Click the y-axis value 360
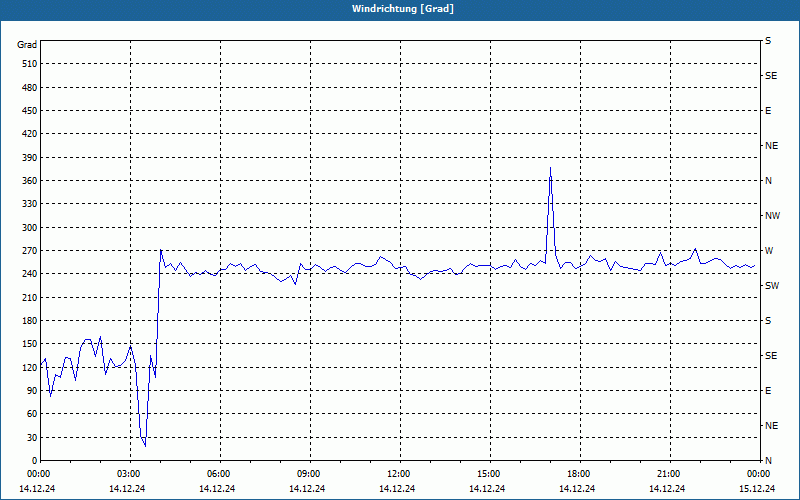This screenshot has height=500, width=800. point(30,181)
